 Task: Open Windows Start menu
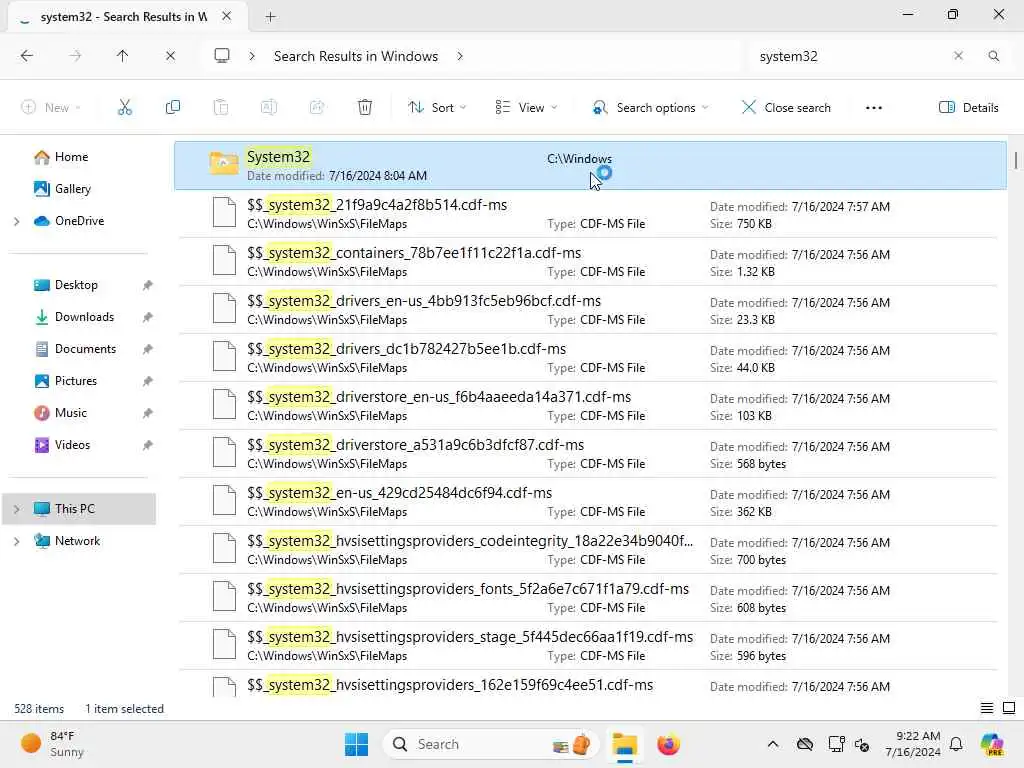[x=357, y=744]
